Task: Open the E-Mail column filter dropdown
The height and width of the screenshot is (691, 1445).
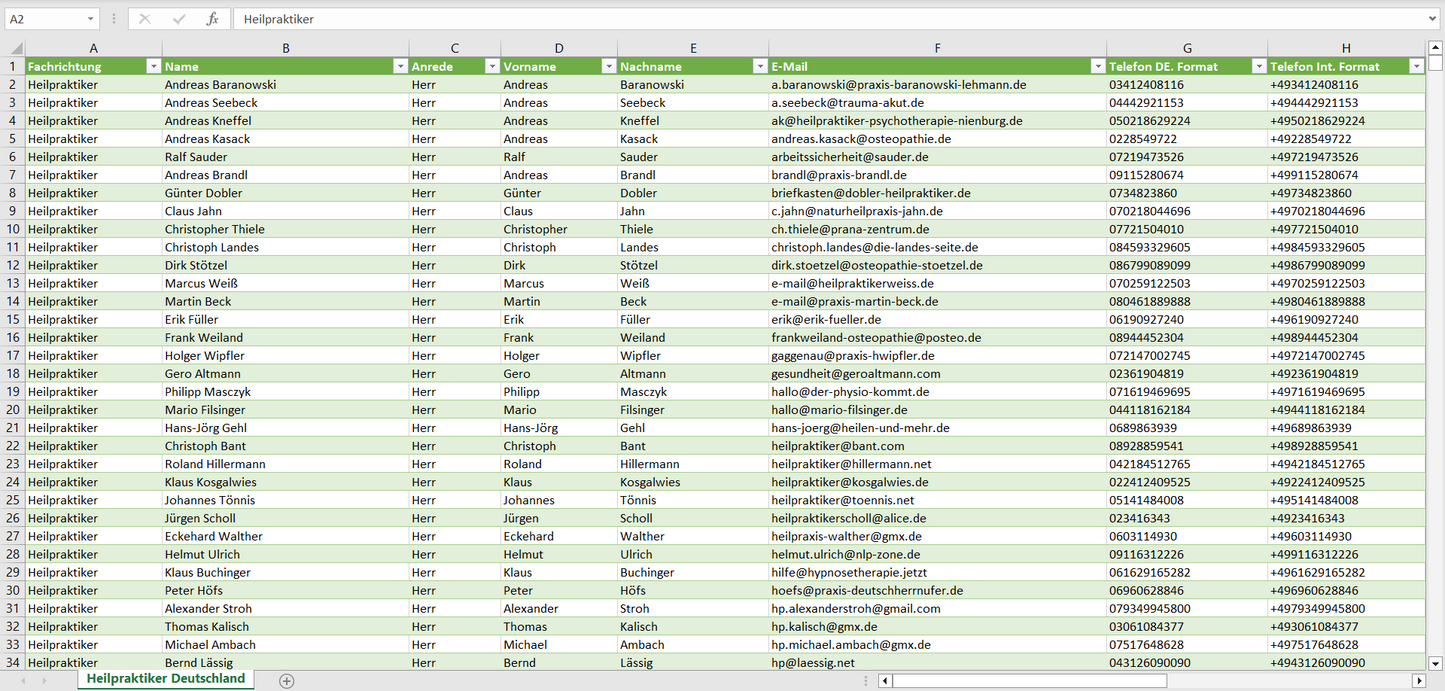Action: 1097,67
